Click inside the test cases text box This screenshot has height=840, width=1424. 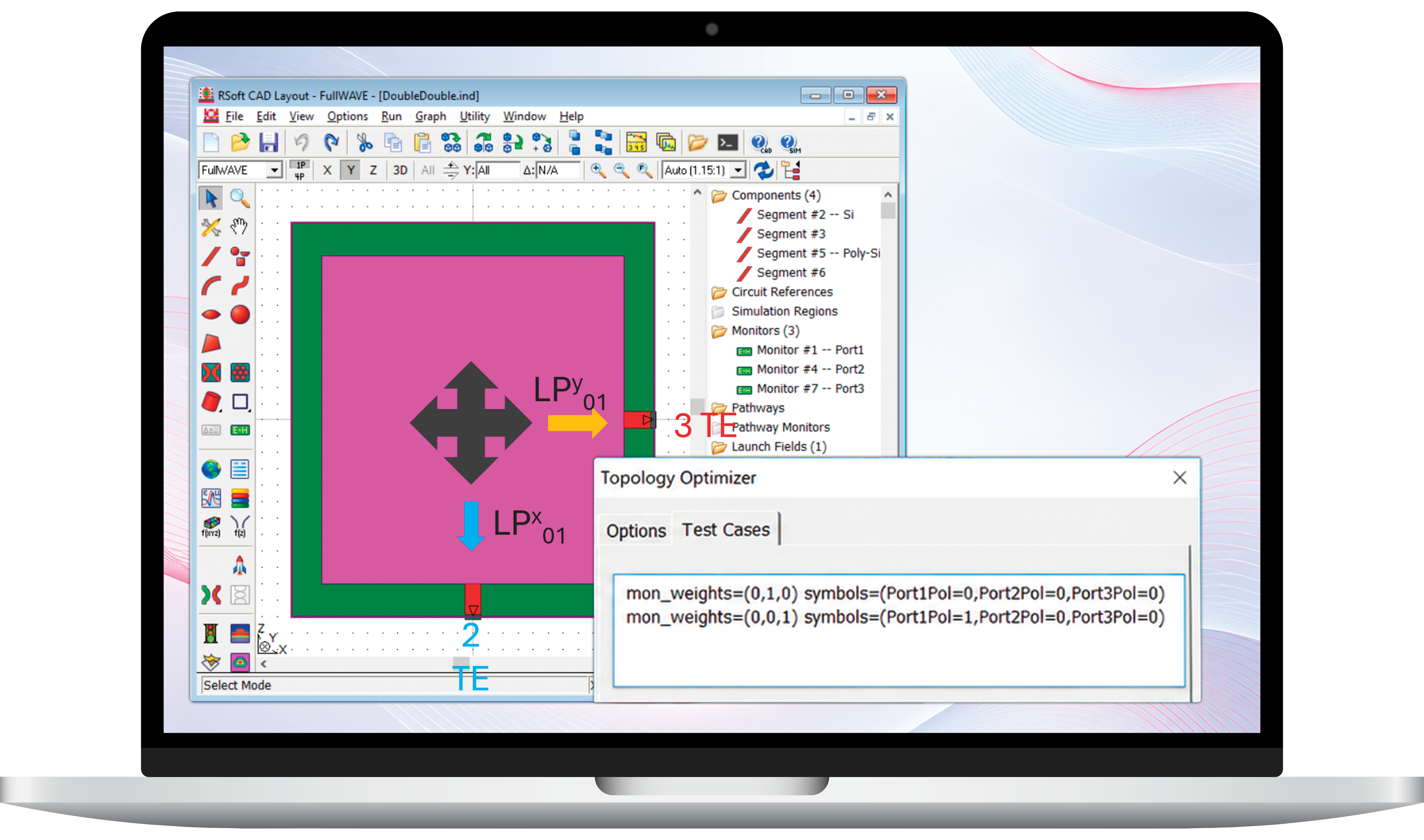point(899,631)
